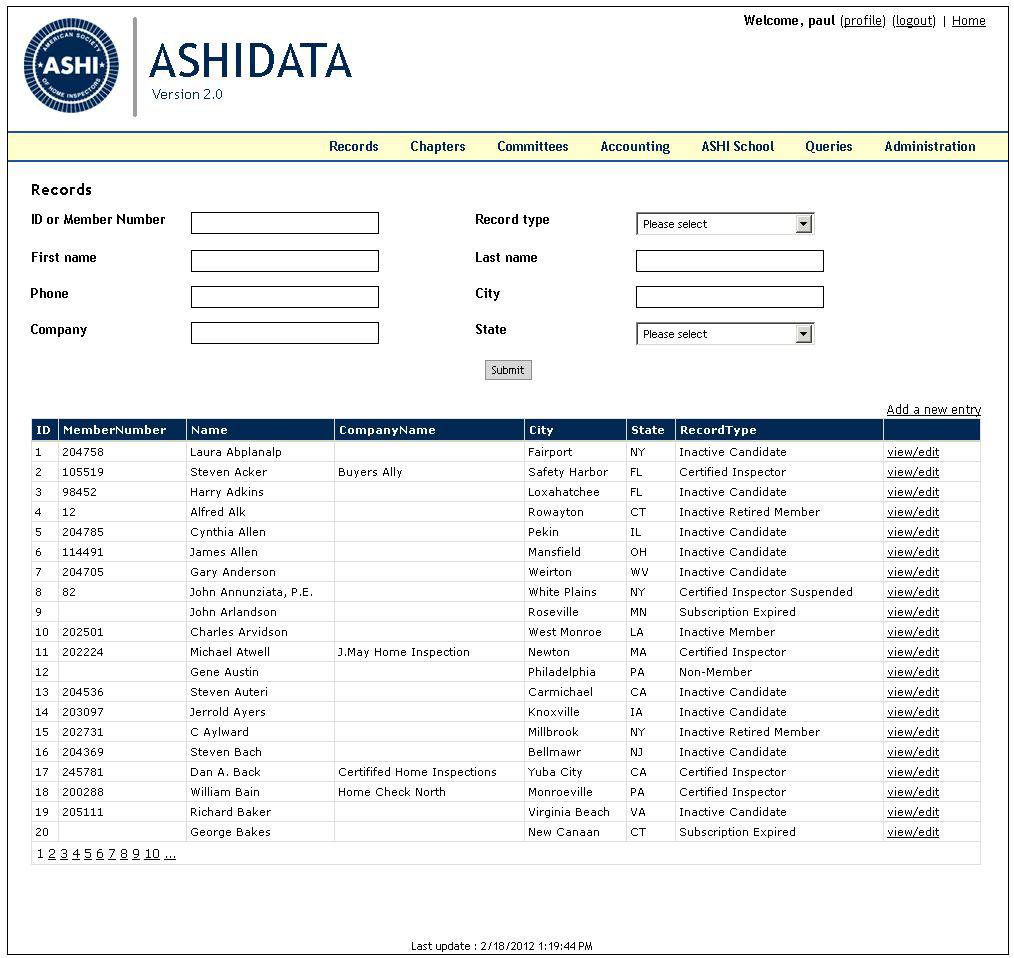The image size is (1014, 958).
Task: Open view/edit for Dan A. Back
Action: pos(912,773)
